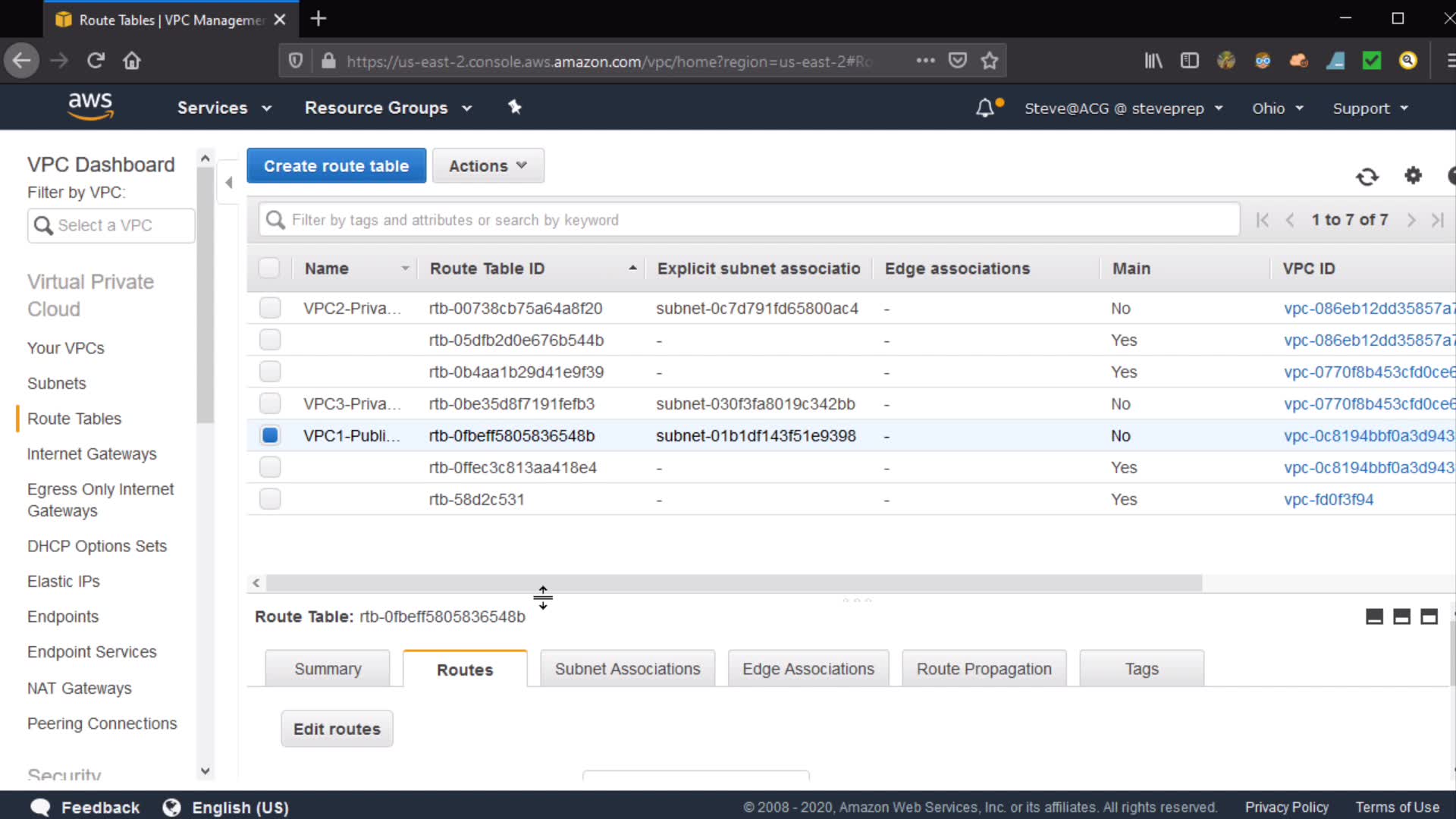The width and height of the screenshot is (1456, 819).
Task: Refresh the route tables list
Action: 1367,177
